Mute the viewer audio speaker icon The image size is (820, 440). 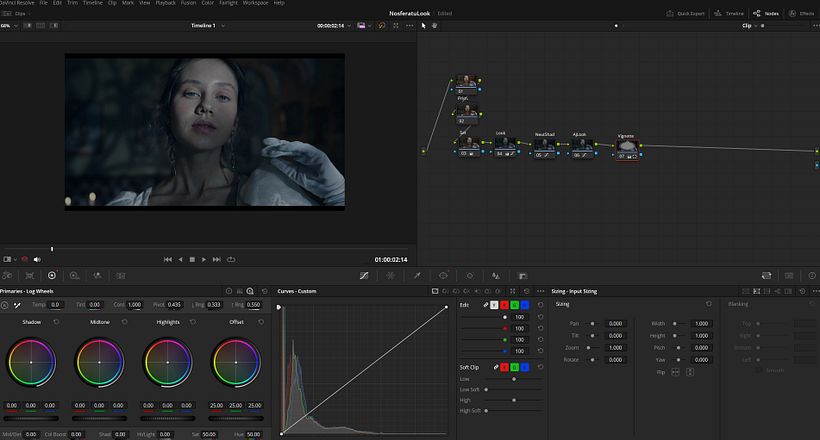coord(37,259)
